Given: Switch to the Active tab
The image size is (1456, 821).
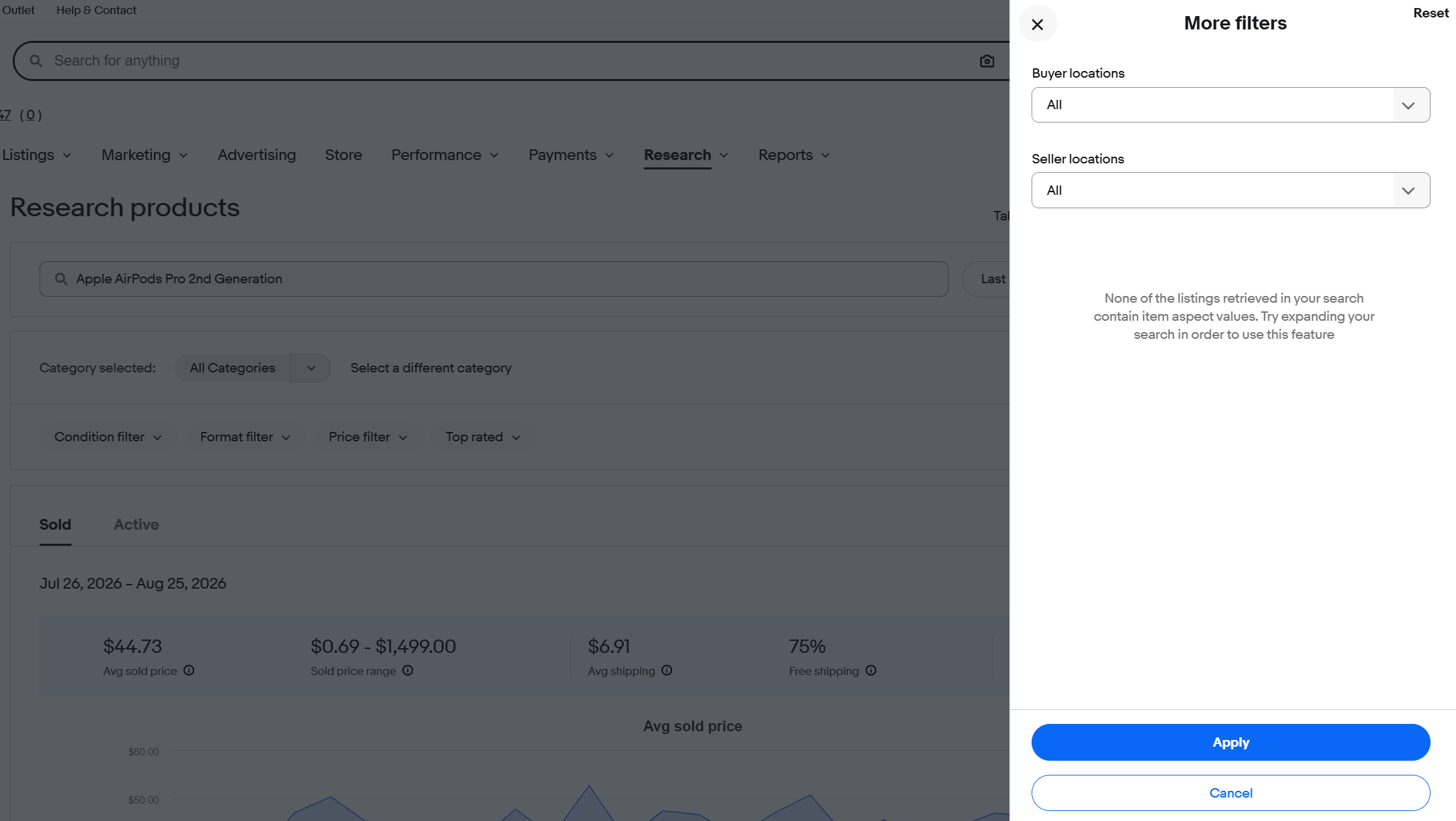Looking at the screenshot, I should coord(137,525).
